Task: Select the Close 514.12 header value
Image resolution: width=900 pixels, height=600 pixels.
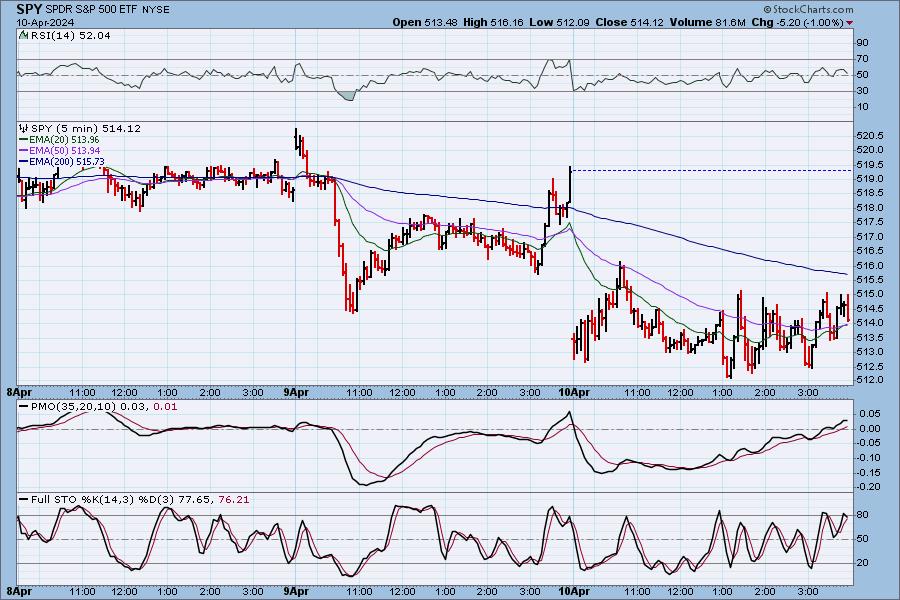Action: coord(630,22)
